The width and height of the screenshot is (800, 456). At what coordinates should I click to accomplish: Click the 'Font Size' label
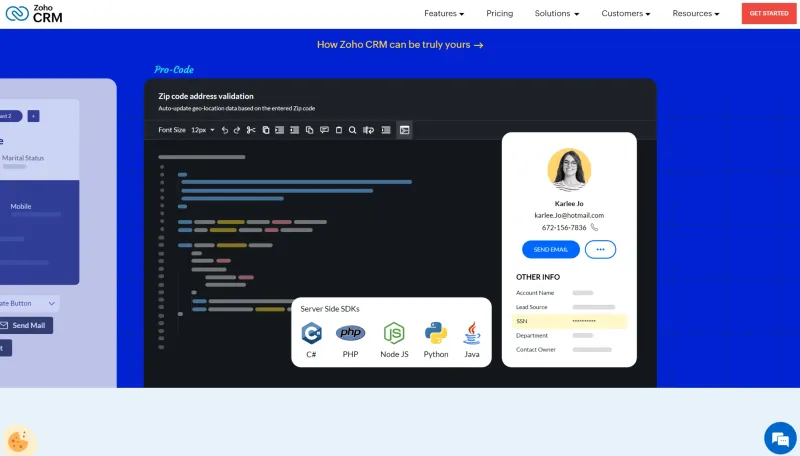pos(171,130)
